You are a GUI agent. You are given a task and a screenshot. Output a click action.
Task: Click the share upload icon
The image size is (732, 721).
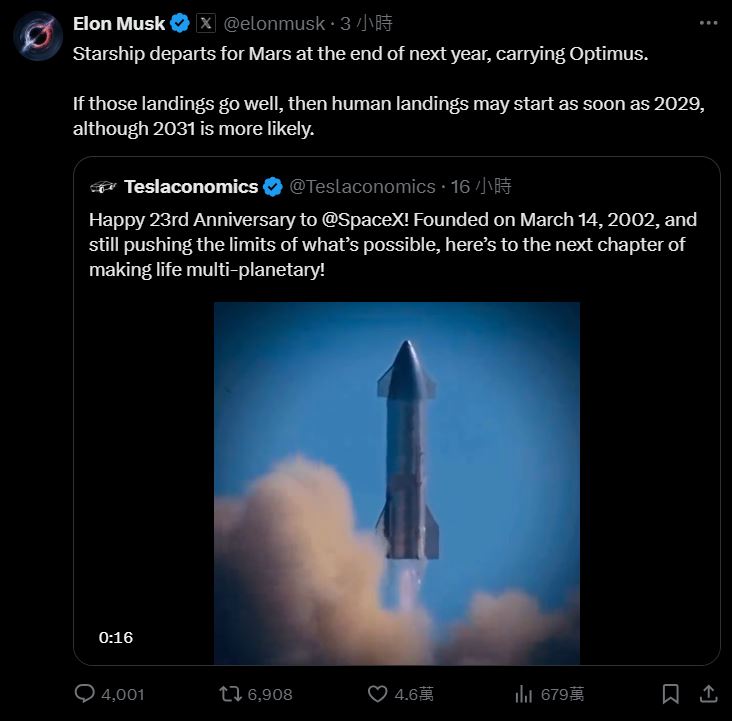pyautogui.click(x=707, y=693)
